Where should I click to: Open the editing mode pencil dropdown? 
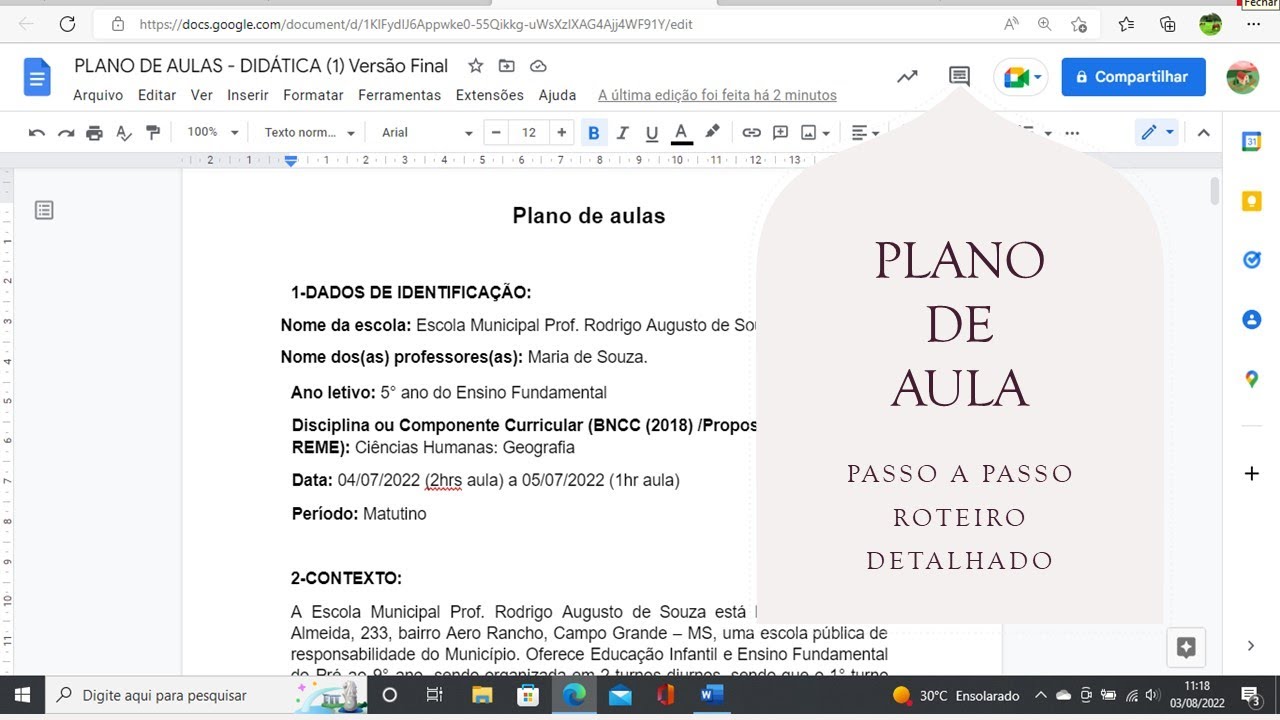click(x=1157, y=132)
